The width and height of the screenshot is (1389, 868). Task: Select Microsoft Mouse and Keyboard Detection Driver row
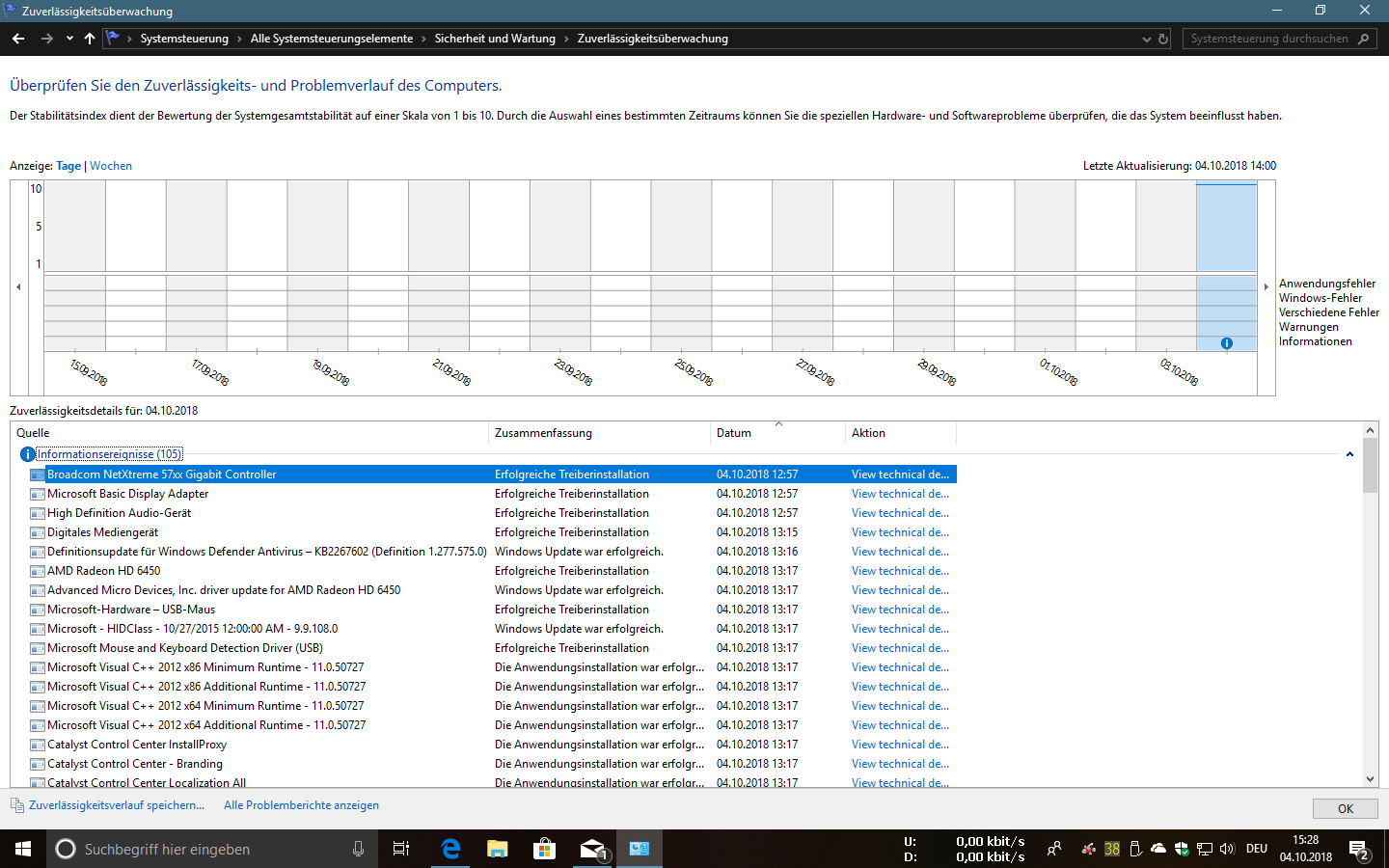492,648
